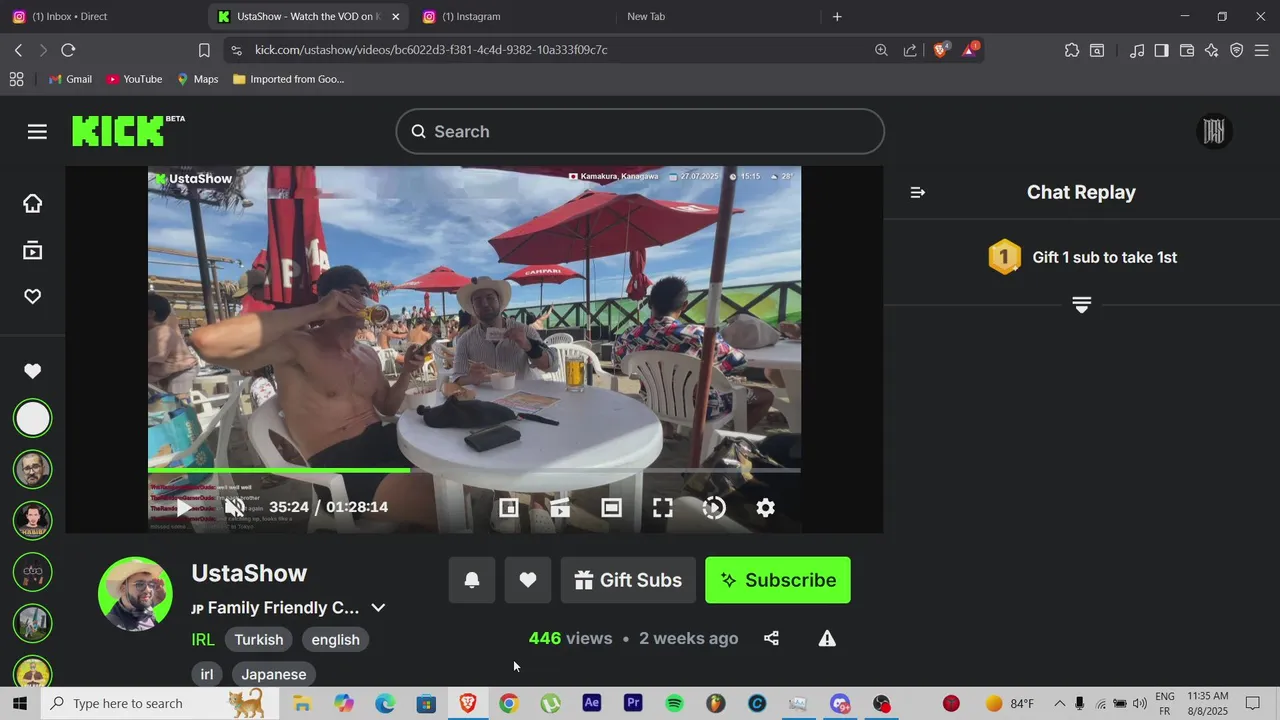Open the Kick hamburger navigation menu
Screen dimensions: 1280x720
click(x=37, y=132)
